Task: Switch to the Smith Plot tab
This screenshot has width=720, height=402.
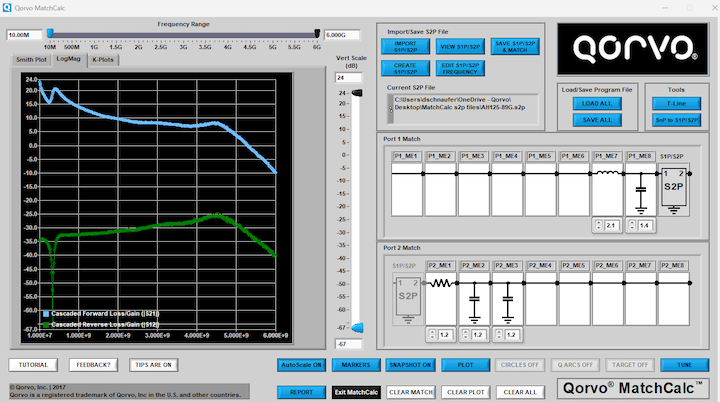Action: click(31, 60)
